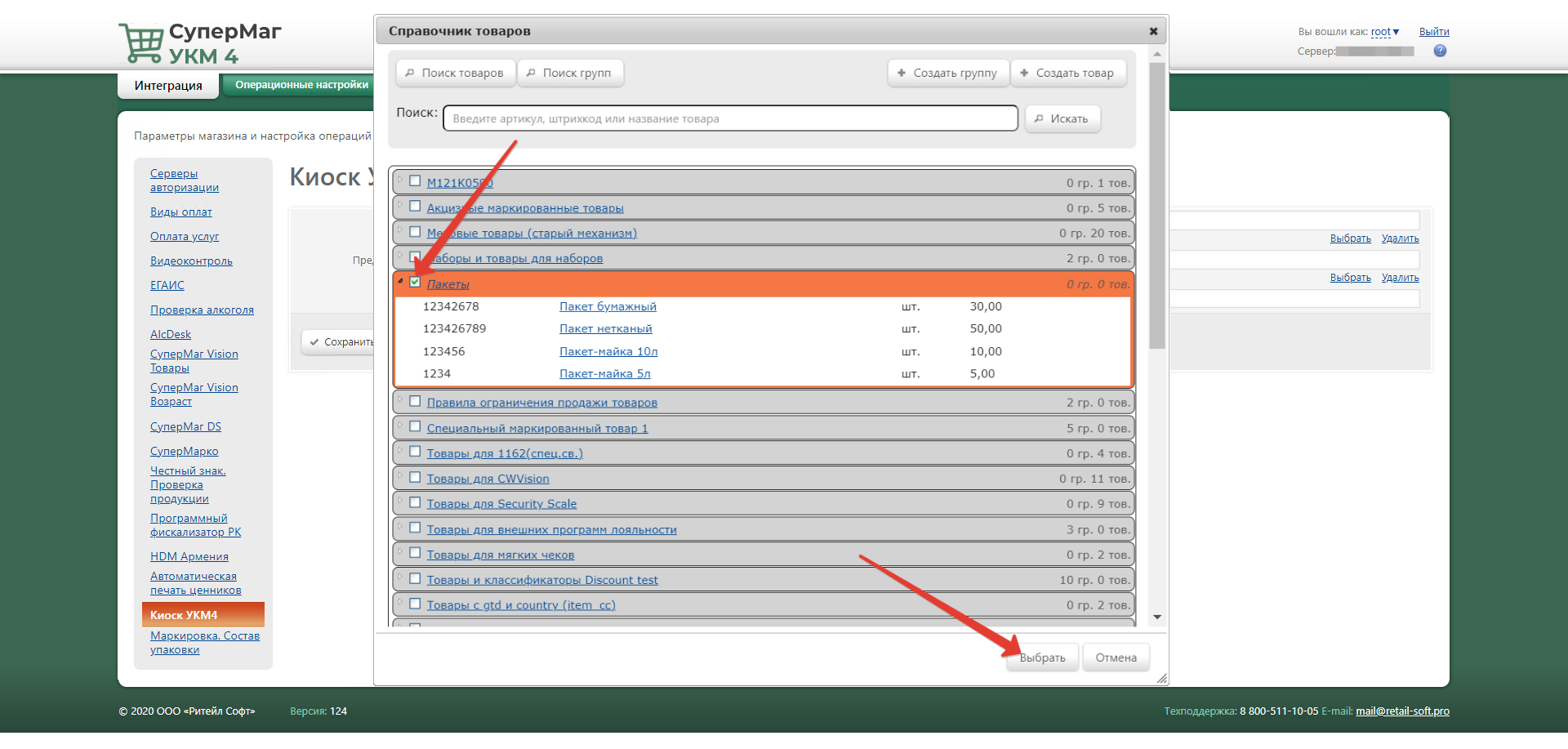Viewport: 1568px width, 749px height.
Task: Check the M121K0500 group checkbox
Action: point(415,181)
